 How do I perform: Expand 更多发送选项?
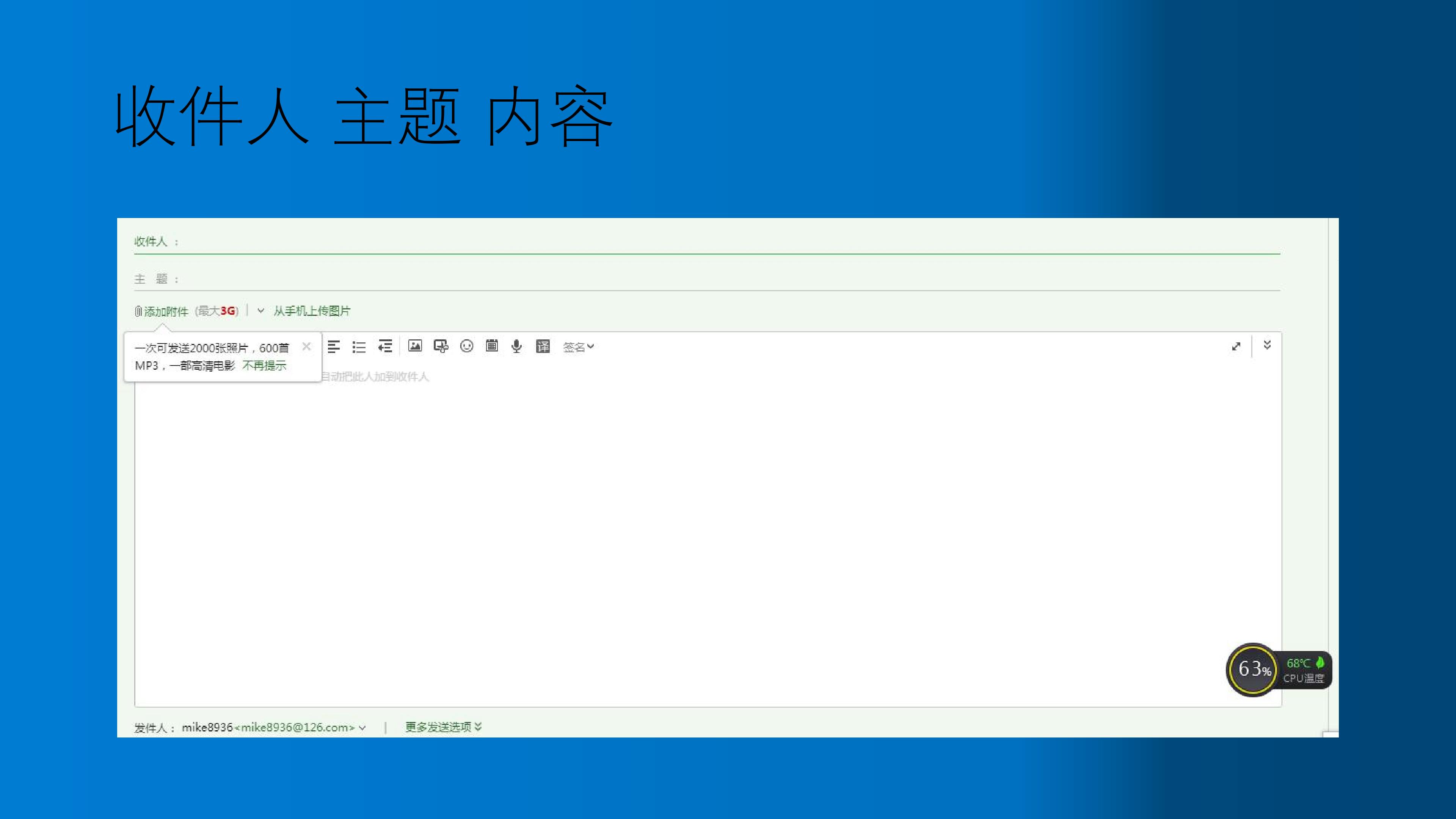(x=444, y=727)
